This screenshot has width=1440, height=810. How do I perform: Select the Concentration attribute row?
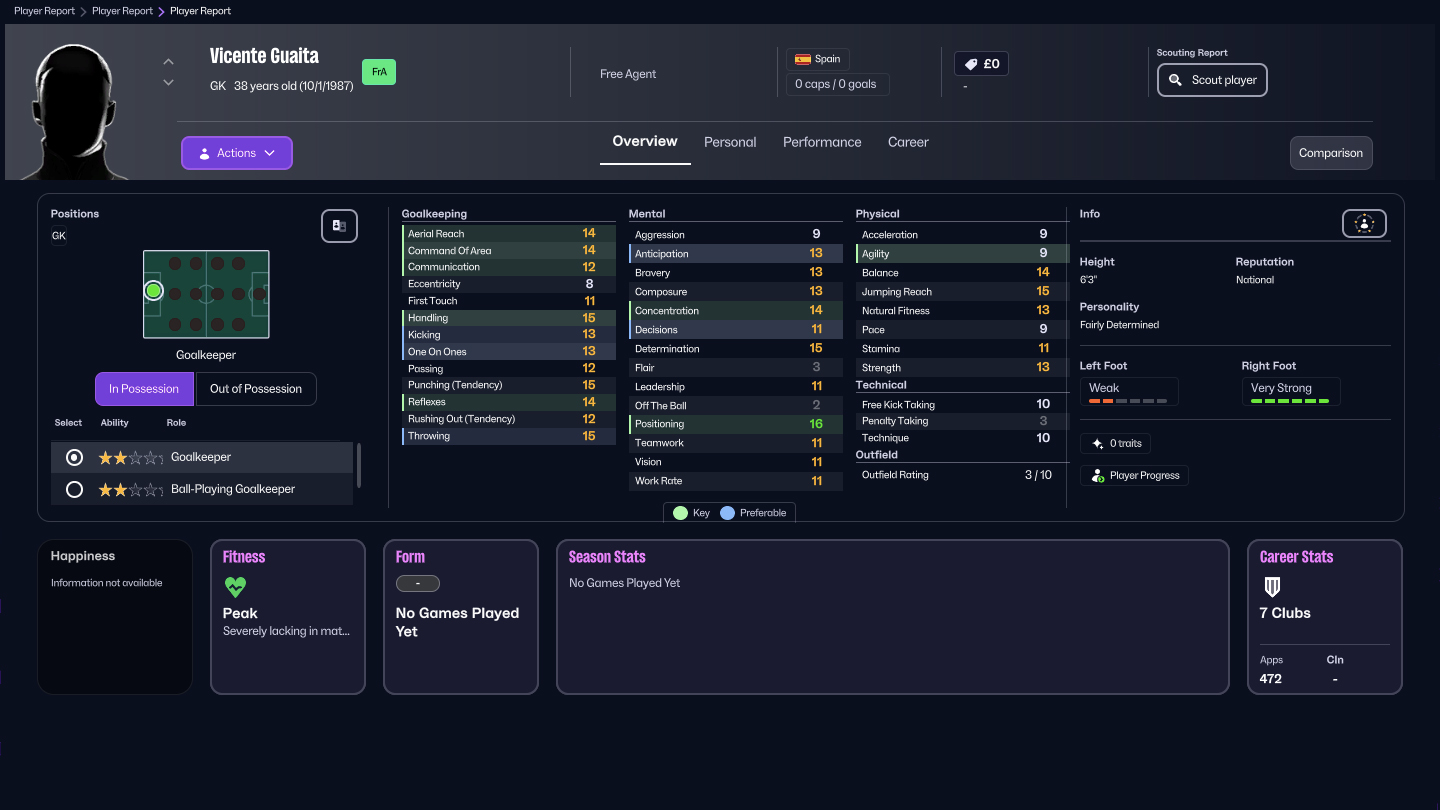[735, 311]
